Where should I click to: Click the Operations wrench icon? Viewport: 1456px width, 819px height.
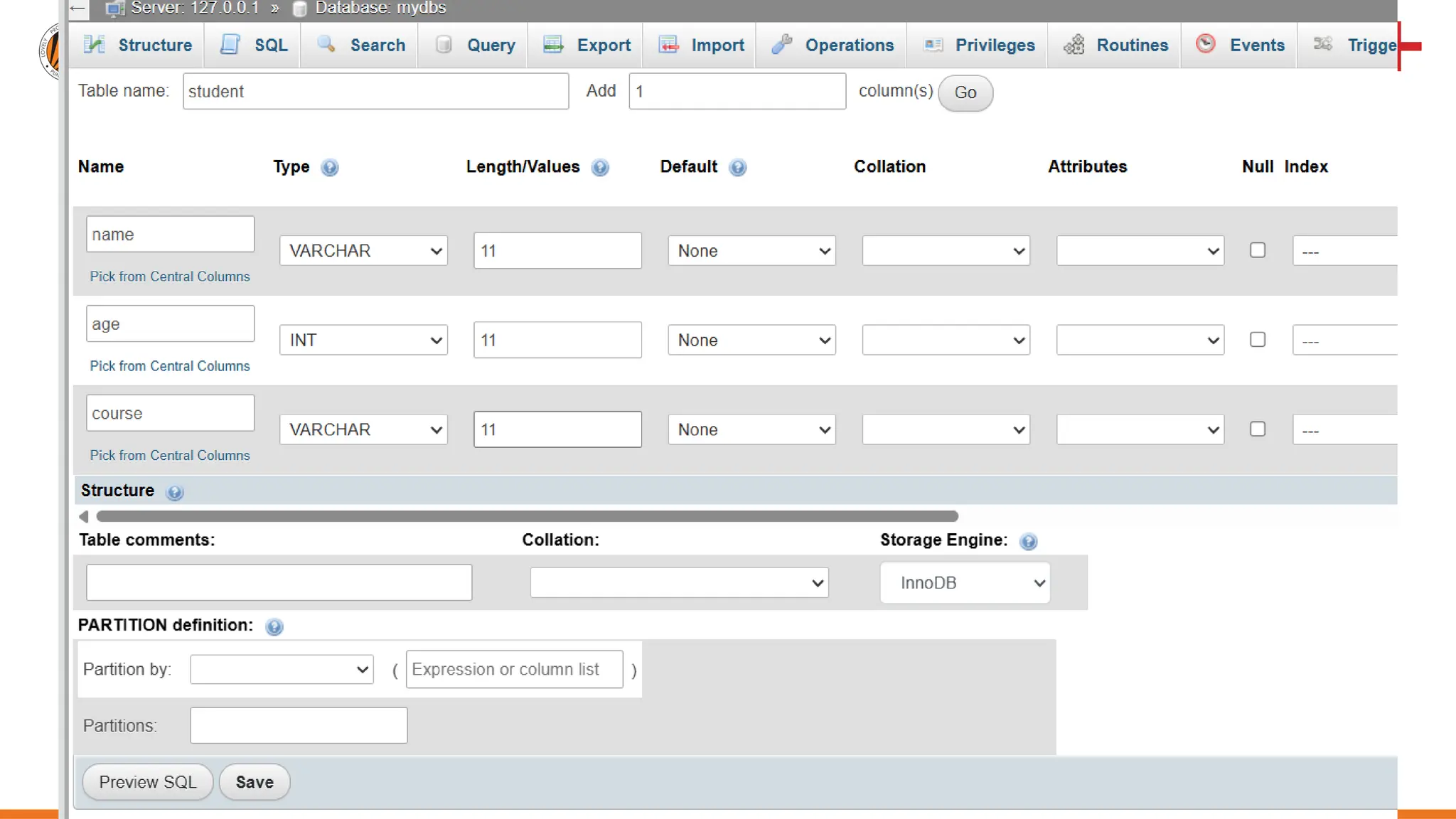782,45
